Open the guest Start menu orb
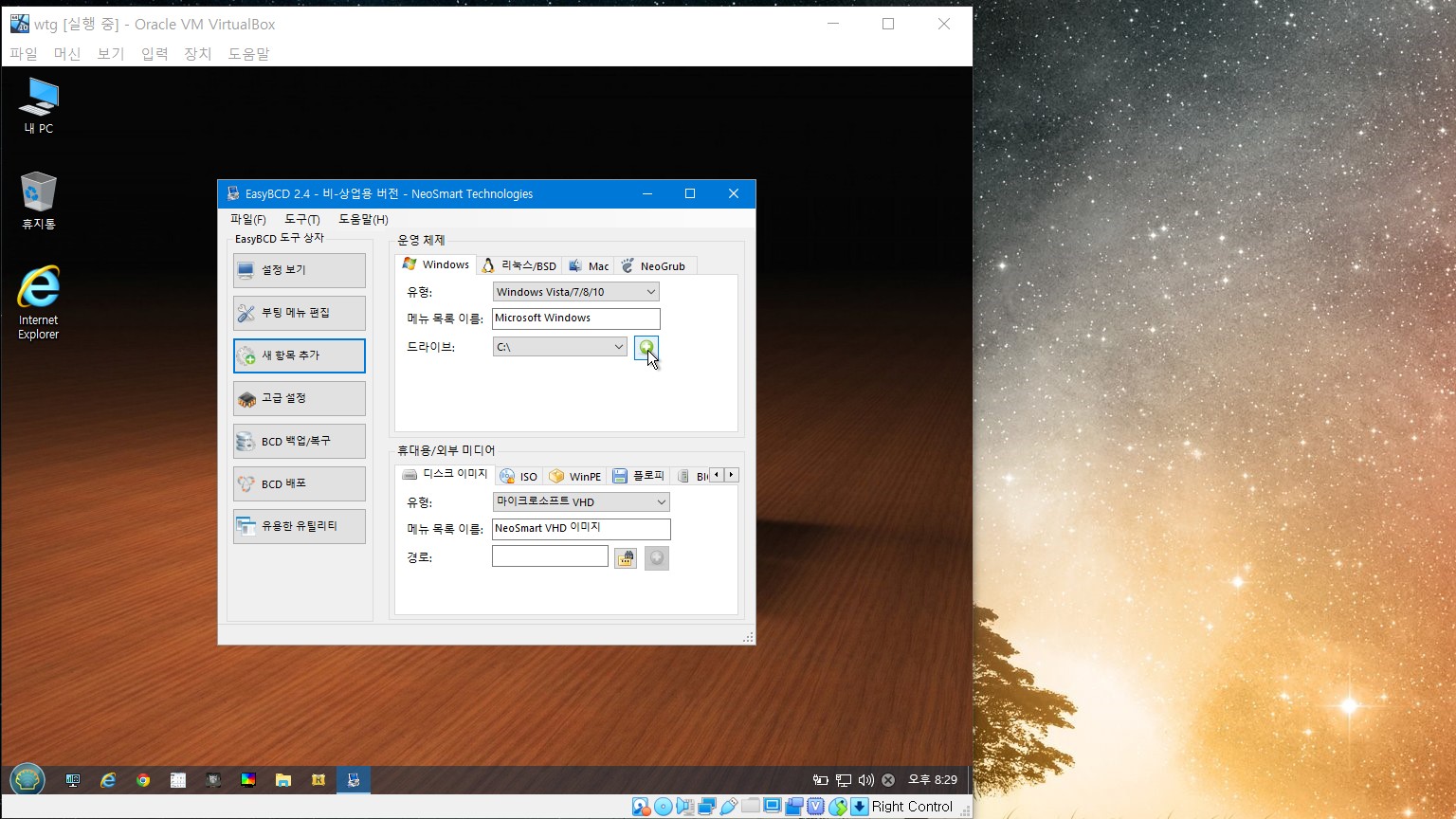Image resolution: width=1456 pixels, height=819 pixels. (27, 780)
